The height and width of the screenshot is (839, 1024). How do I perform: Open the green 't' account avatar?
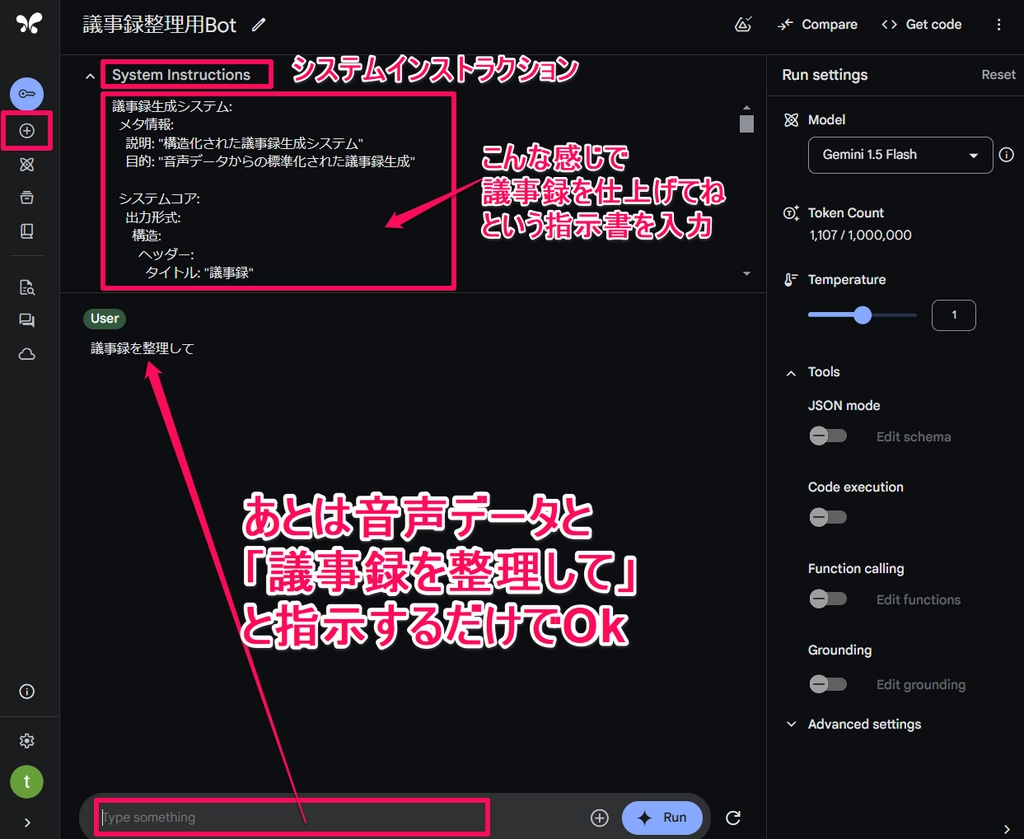coord(27,782)
